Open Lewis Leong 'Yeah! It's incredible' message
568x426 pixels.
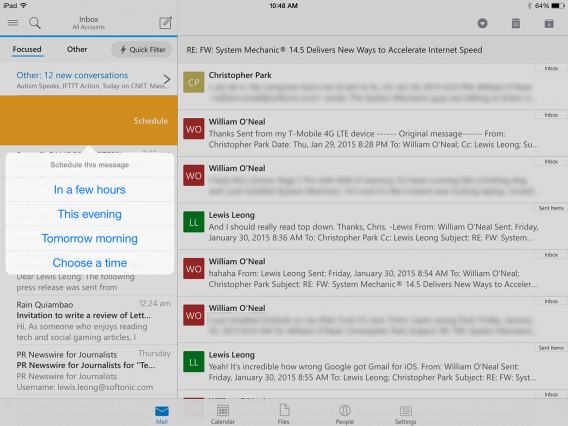pyautogui.click(x=373, y=366)
